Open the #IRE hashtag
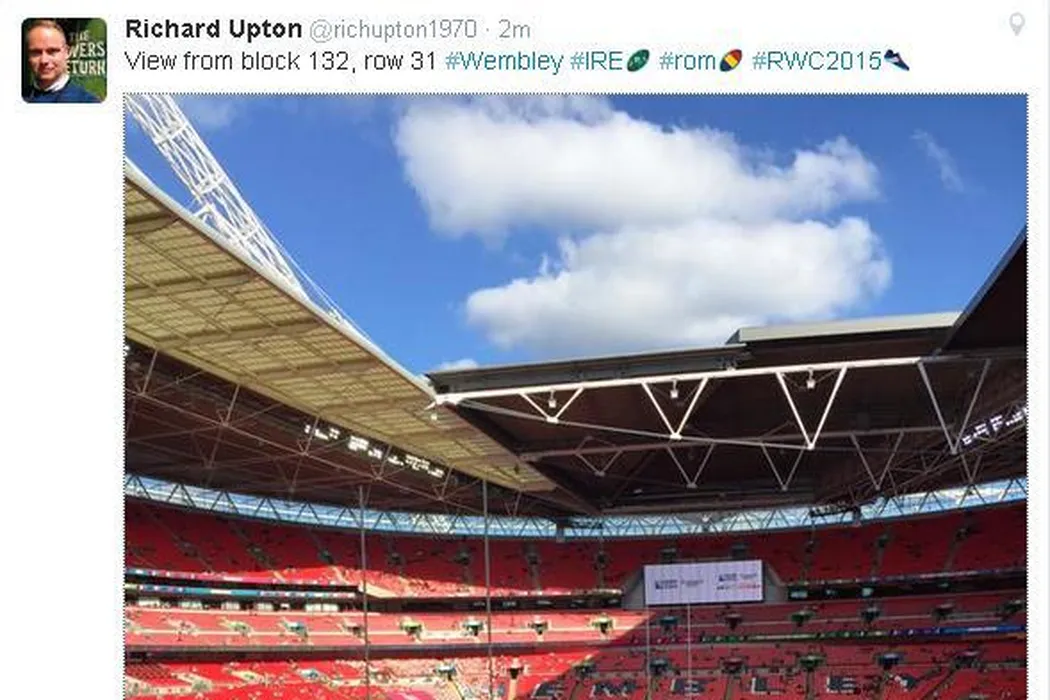This screenshot has height=700, width=1050. [x=596, y=62]
